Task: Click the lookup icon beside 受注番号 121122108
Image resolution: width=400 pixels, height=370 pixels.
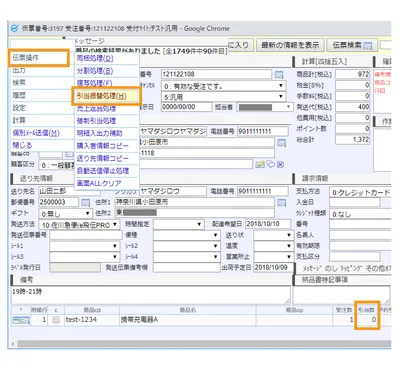Action: (x=279, y=75)
